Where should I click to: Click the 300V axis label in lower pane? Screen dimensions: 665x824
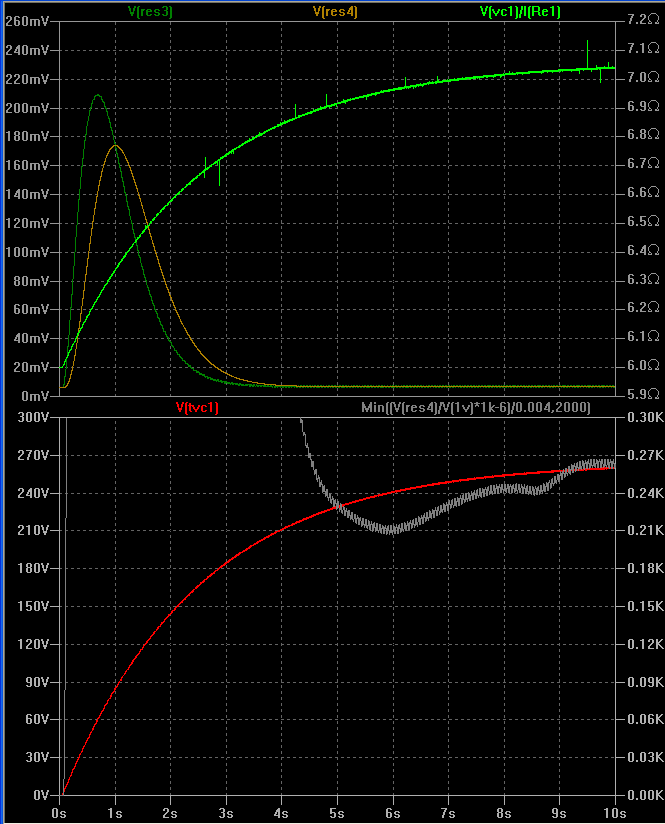(x=33, y=417)
